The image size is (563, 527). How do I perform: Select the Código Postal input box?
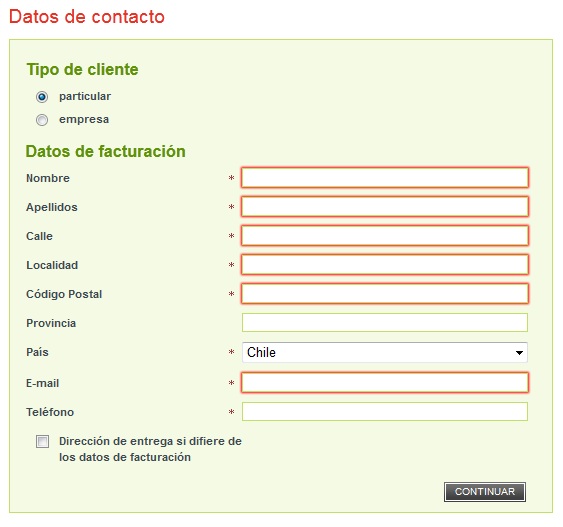coord(385,294)
